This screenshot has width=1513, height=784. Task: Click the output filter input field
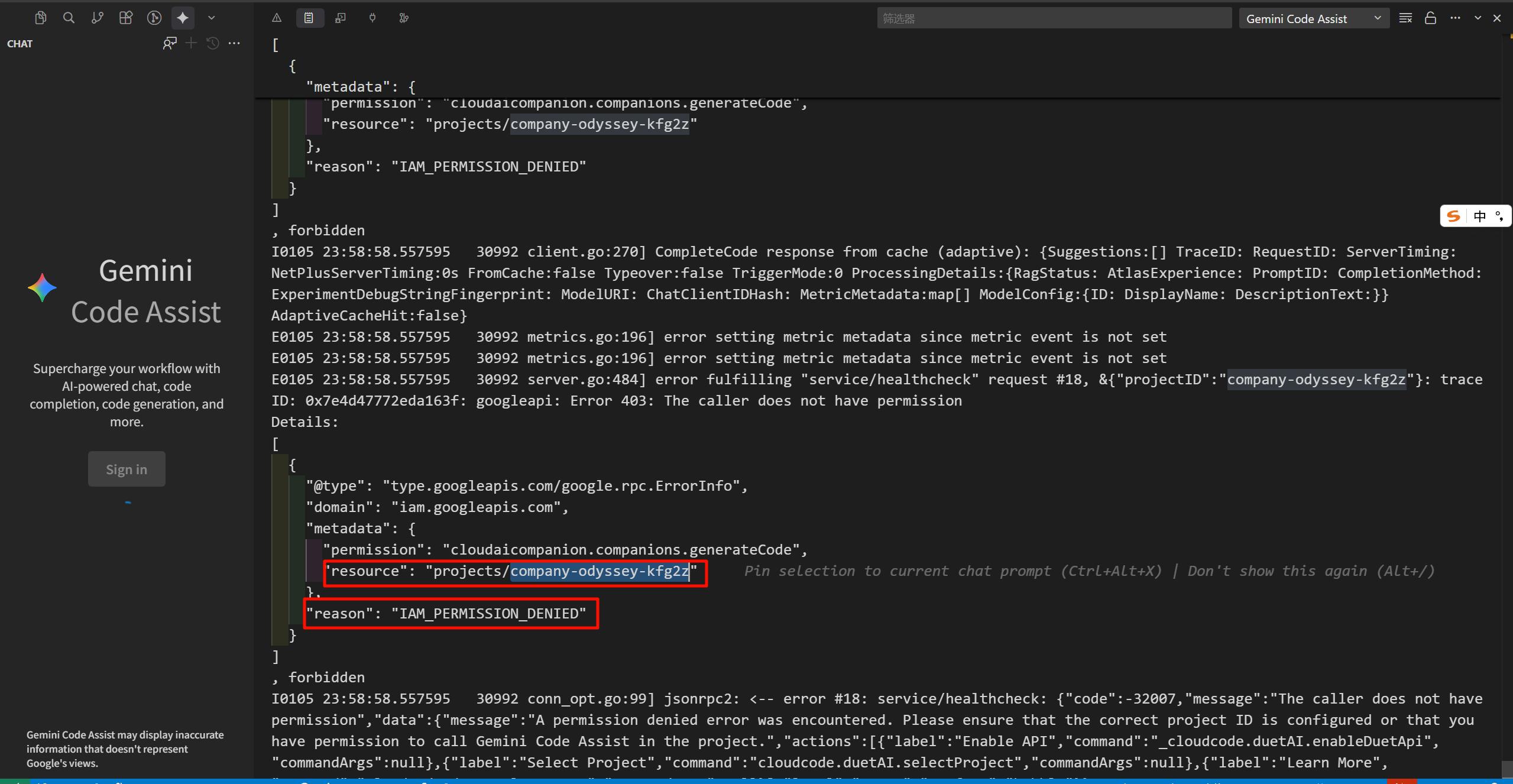[x=1054, y=18]
